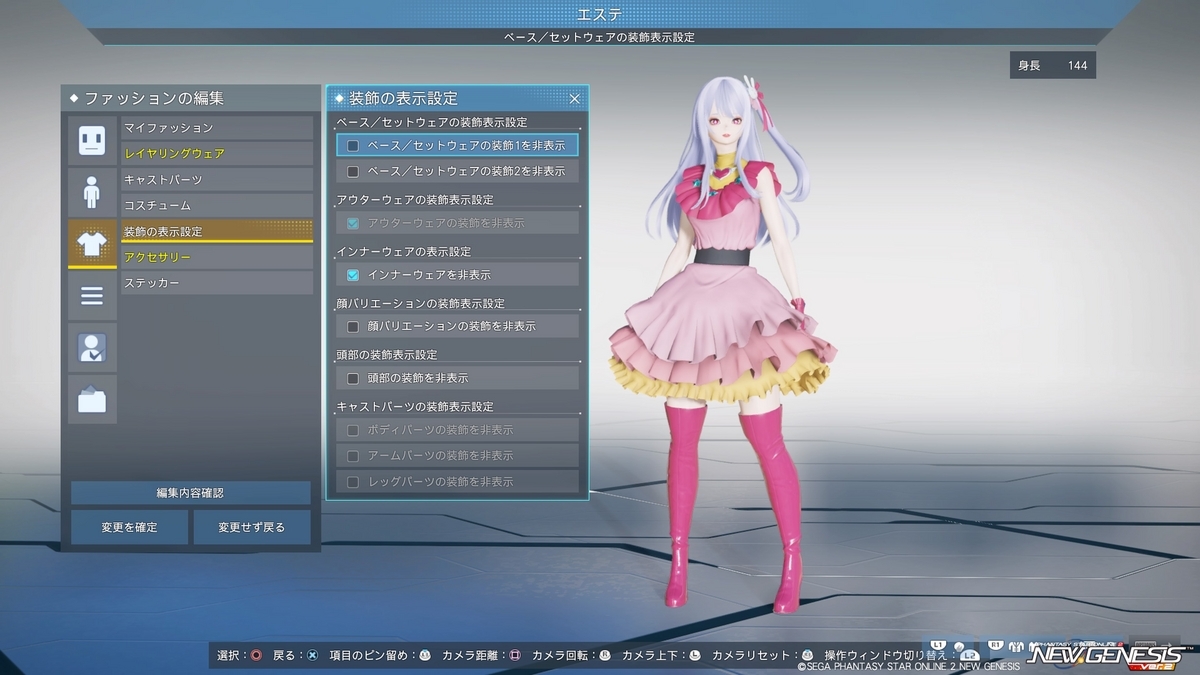Viewport: 1200px width, 675px height.
Task: Select マイファッション menu item
Action: tap(217, 128)
